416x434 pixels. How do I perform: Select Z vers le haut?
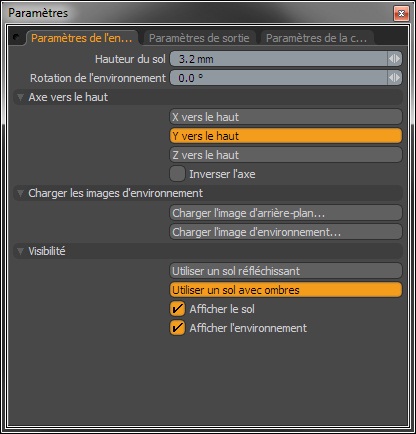pos(286,155)
